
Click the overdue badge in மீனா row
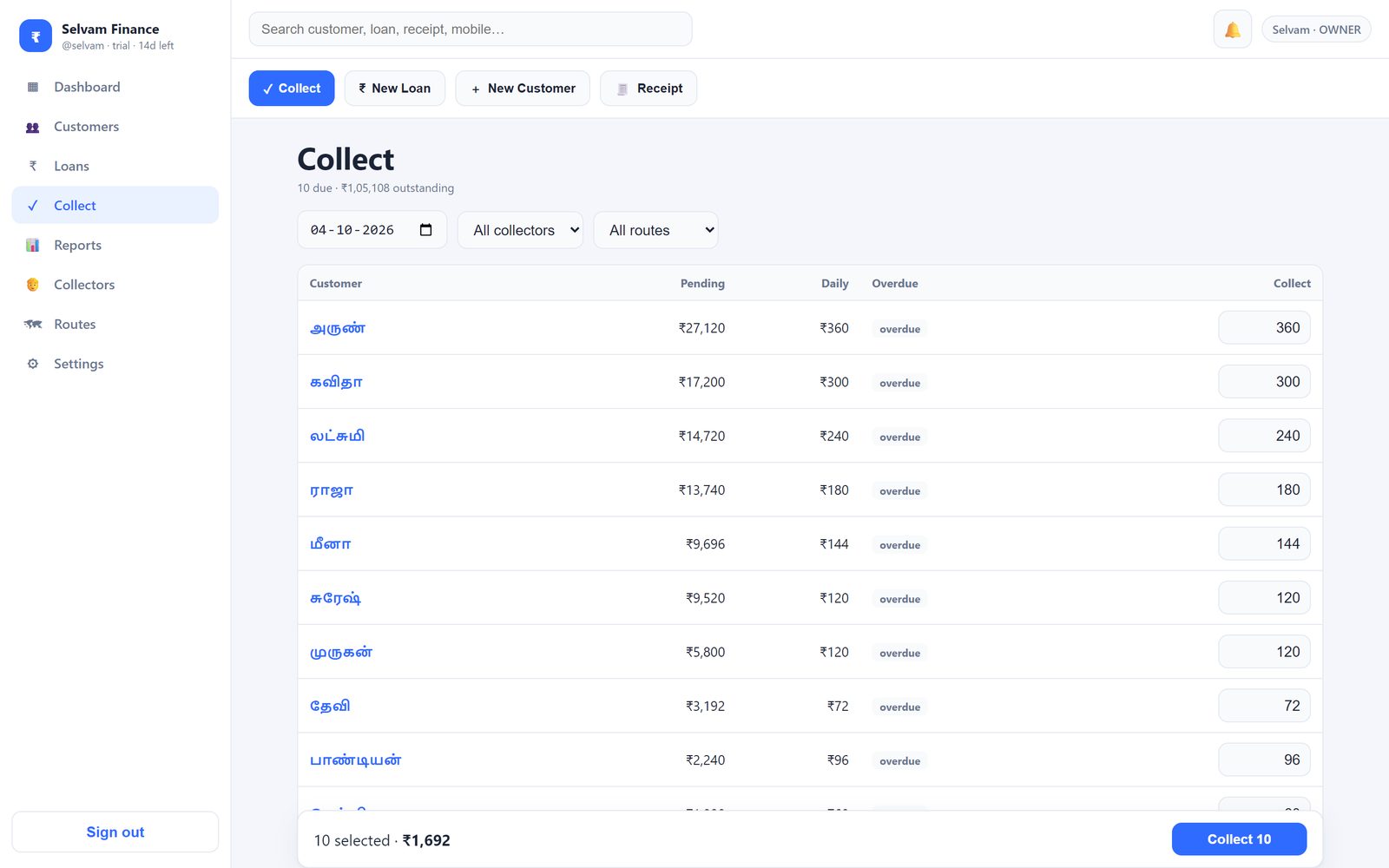click(x=899, y=545)
